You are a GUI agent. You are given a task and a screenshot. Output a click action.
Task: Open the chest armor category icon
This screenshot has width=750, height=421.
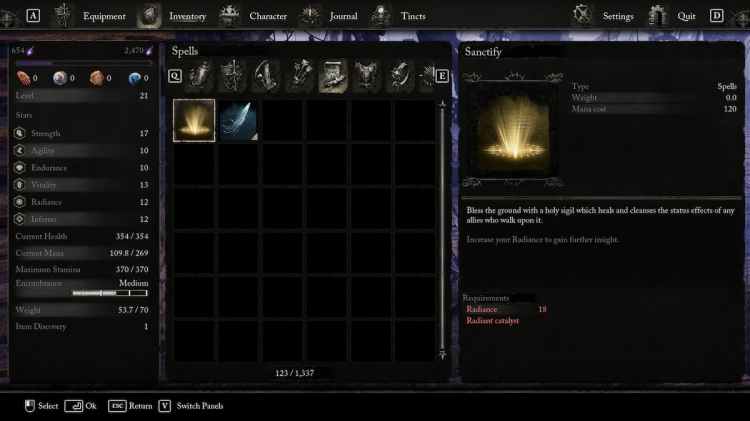(366, 75)
